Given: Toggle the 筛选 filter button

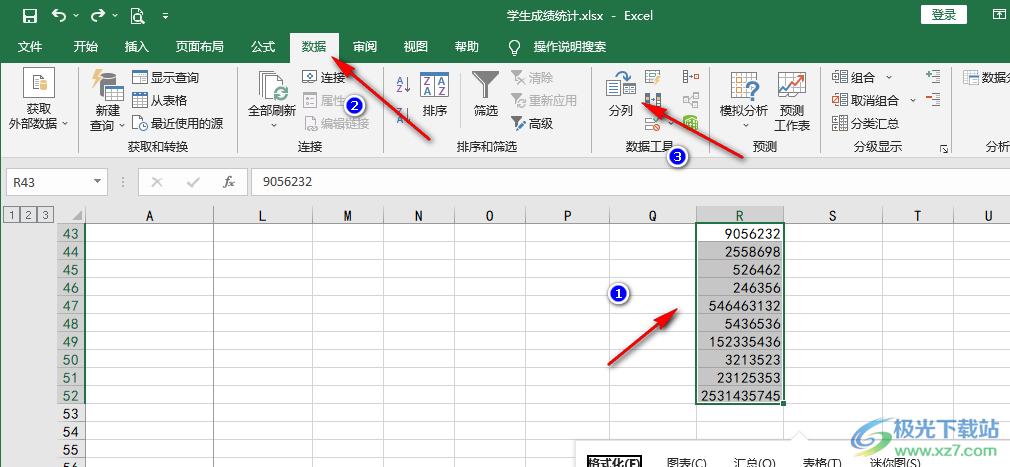Looking at the screenshot, I should pyautogui.click(x=486, y=94).
